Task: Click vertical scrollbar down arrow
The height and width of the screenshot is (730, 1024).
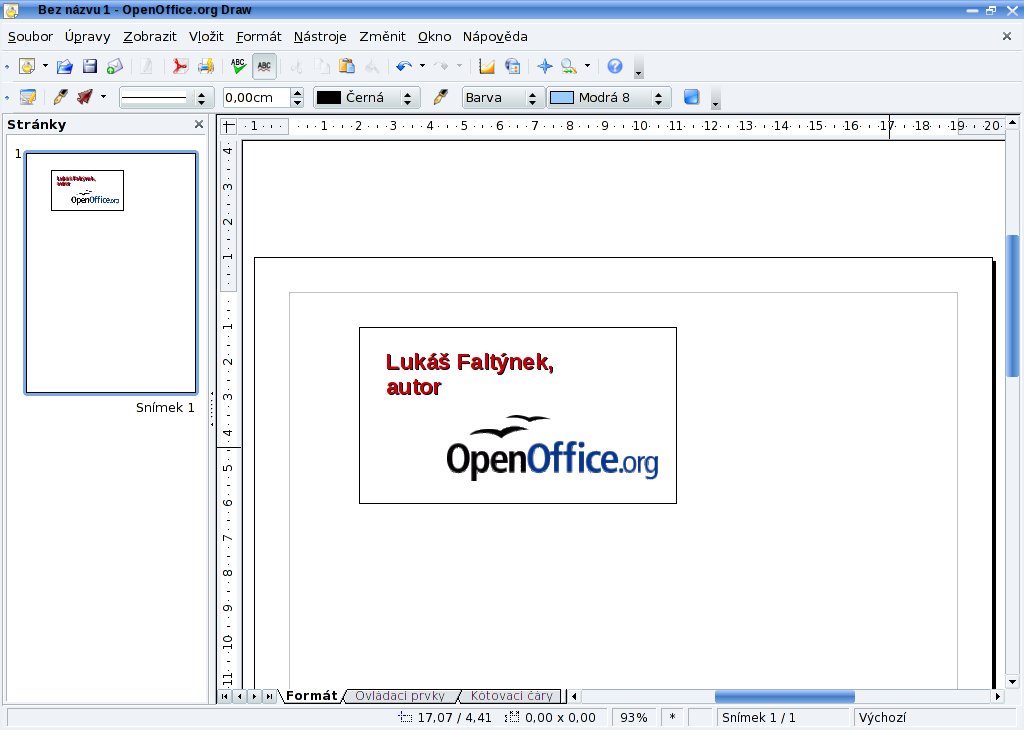Action: (1013, 682)
